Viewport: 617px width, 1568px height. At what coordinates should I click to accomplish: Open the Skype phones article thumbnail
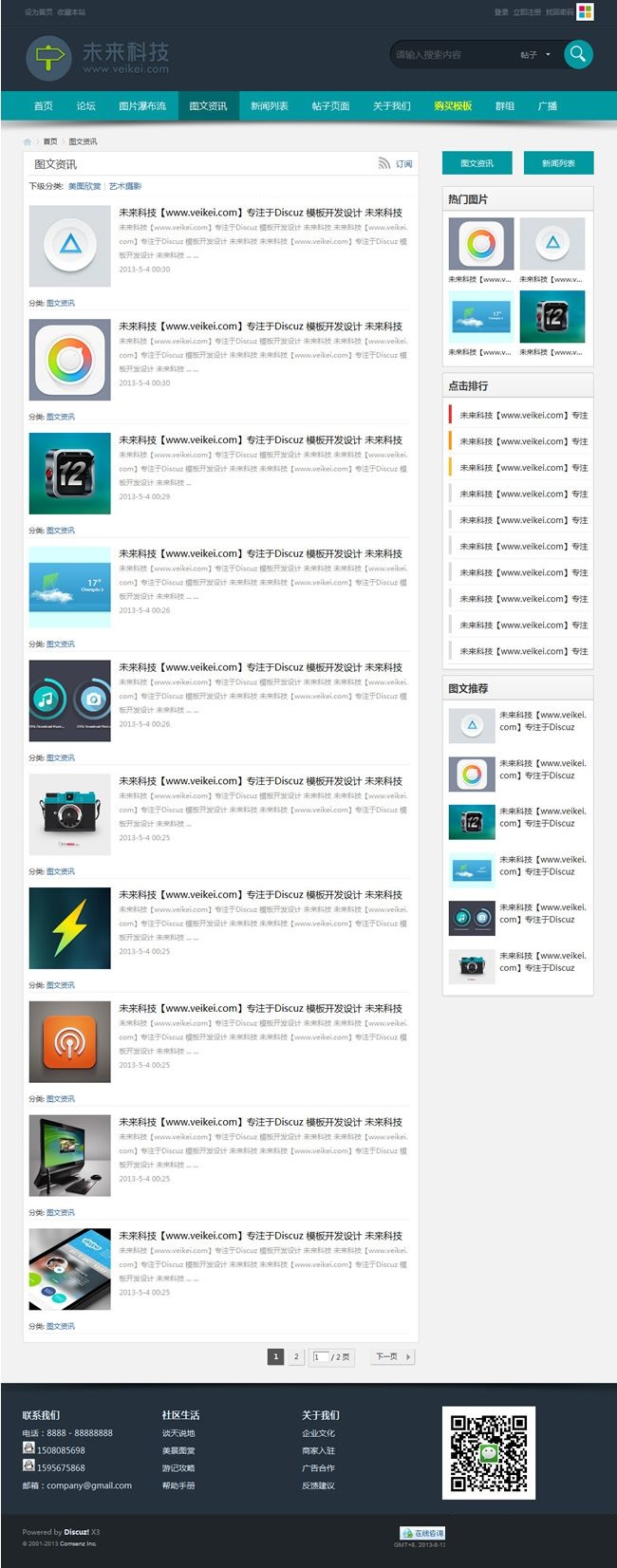coord(70,1269)
